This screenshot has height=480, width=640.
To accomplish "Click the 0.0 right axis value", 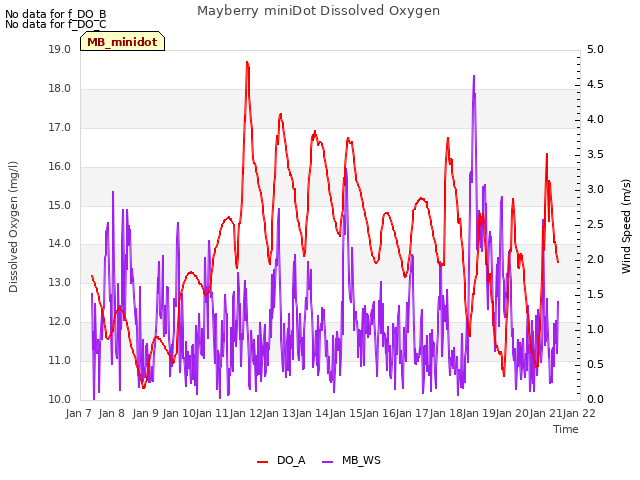I will click(x=595, y=400).
